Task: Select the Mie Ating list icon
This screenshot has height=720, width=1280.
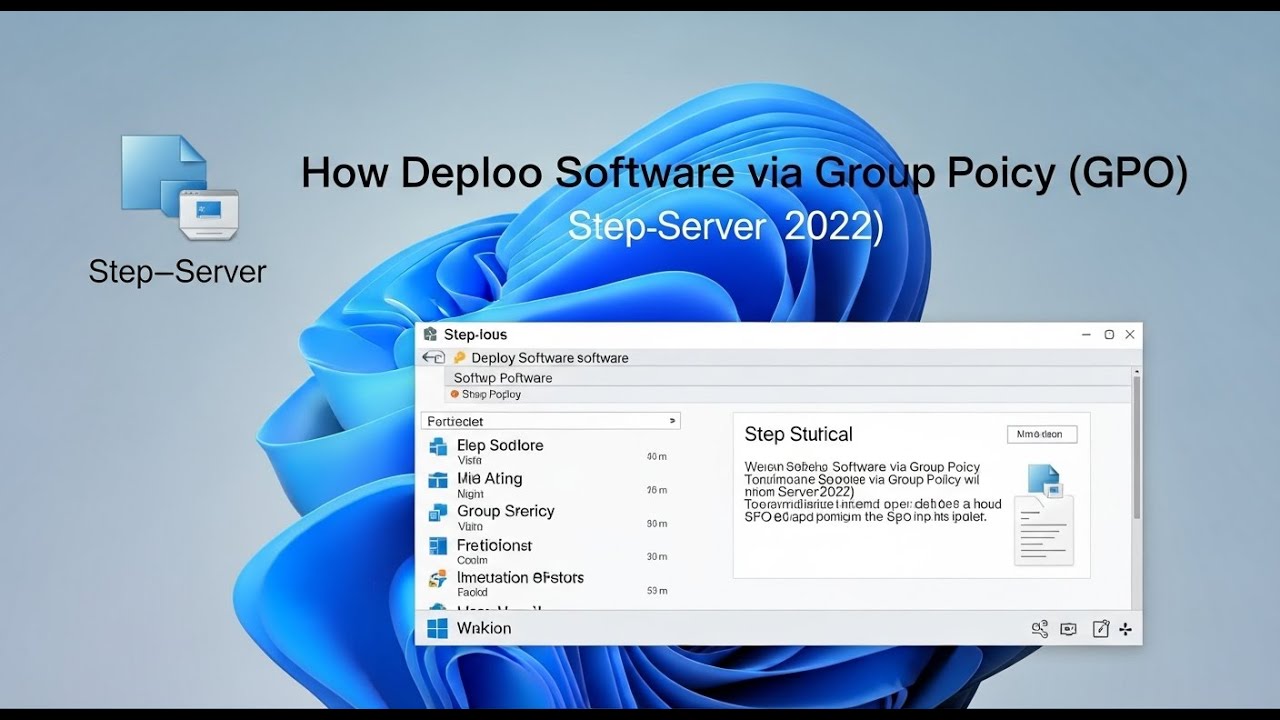Action: 438,480
